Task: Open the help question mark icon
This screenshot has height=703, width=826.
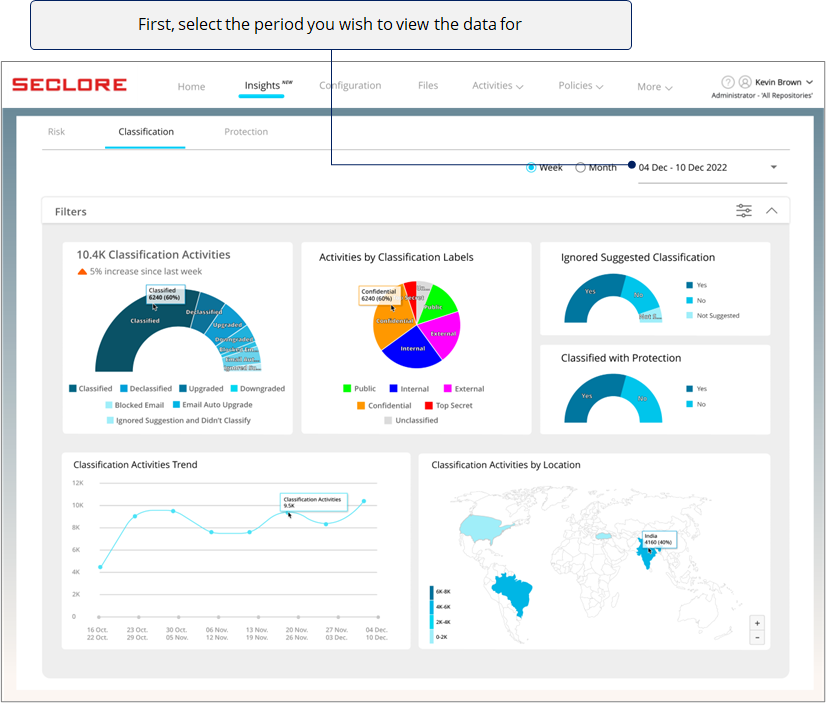Action: click(727, 82)
